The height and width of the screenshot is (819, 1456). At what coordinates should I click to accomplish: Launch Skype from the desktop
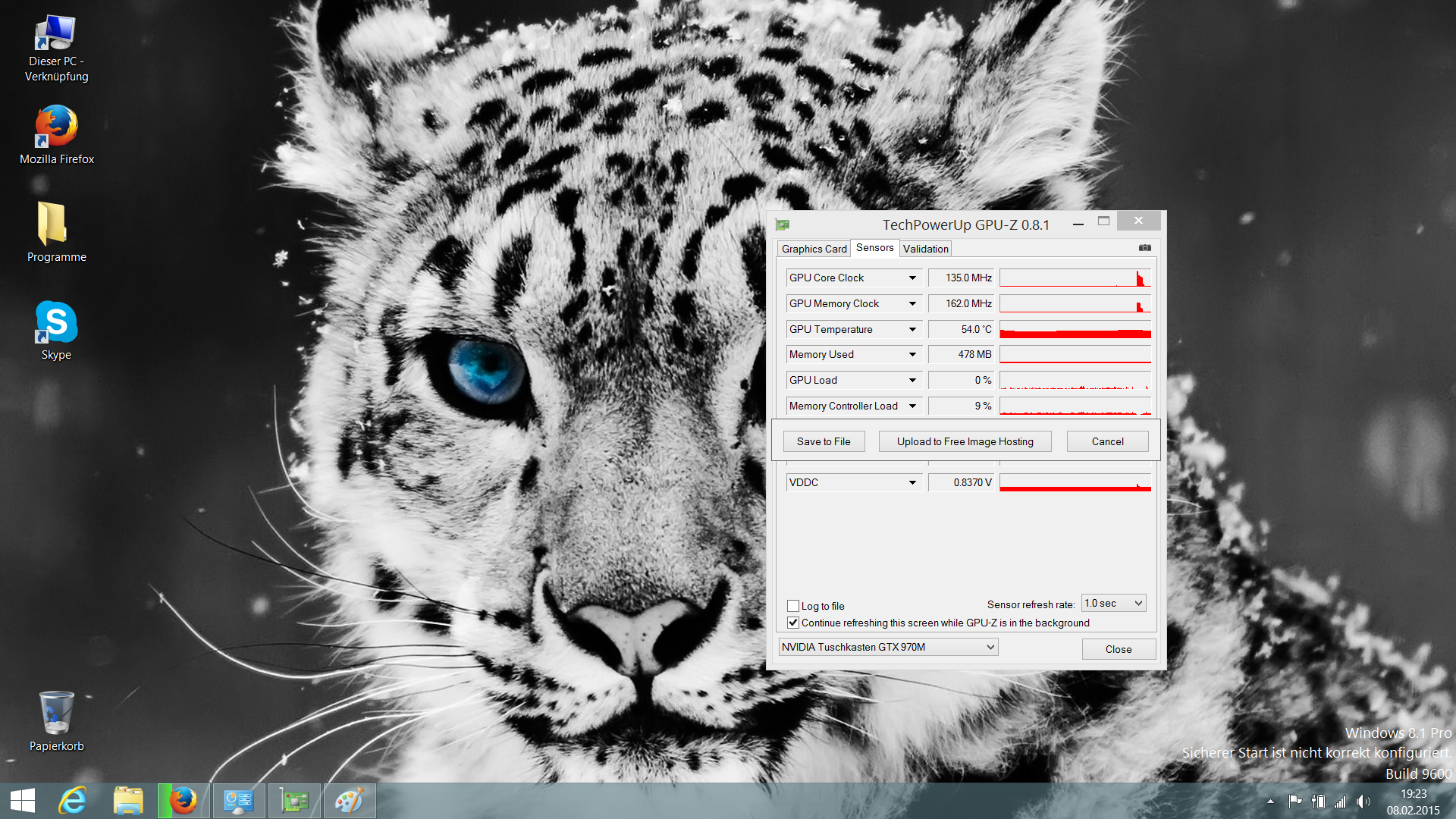(x=56, y=331)
